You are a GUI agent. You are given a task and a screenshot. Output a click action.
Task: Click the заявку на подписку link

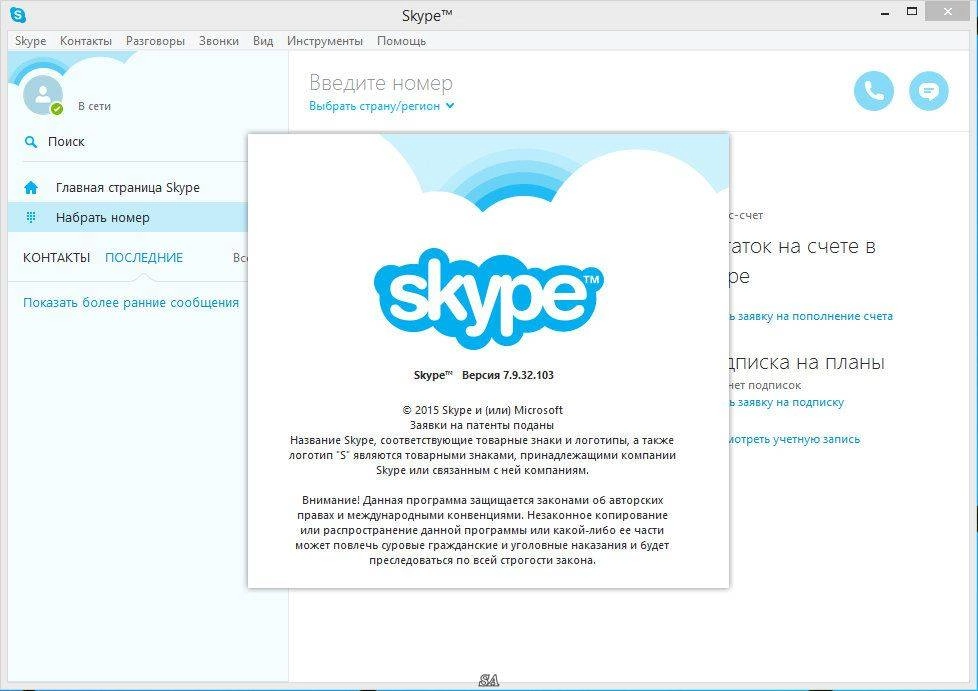(790, 402)
